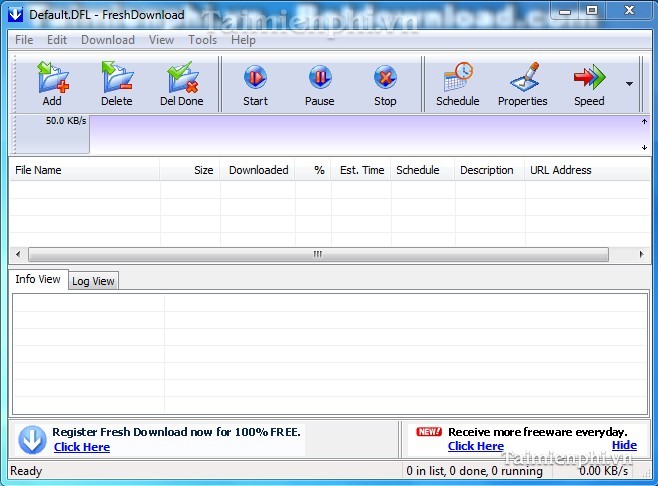The image size is (658, 486).
Task: Click the register Click Here link
Action: [82, 447]
